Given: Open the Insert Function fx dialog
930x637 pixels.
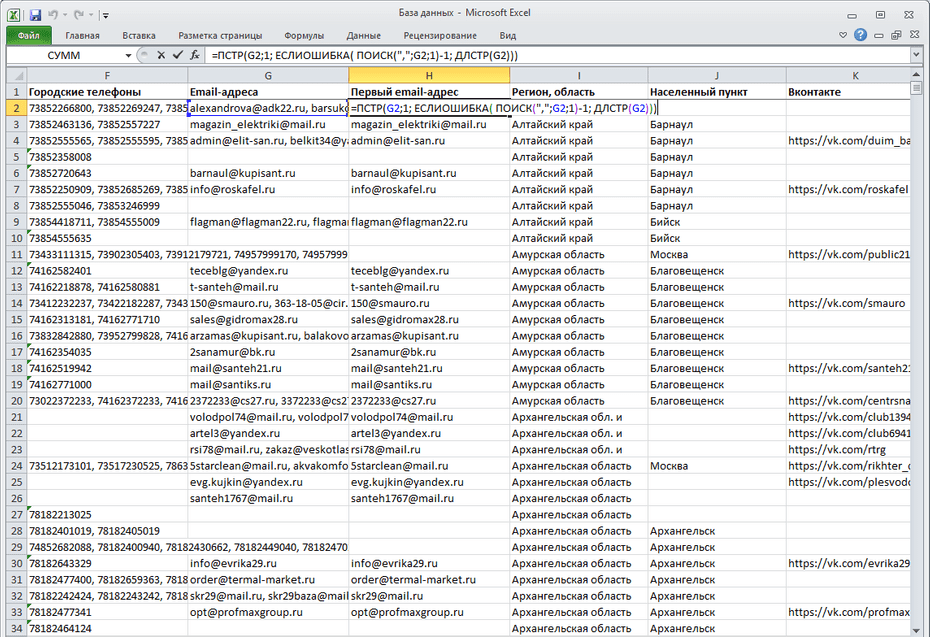Looking at the screenshot, I should pos(195,55).
